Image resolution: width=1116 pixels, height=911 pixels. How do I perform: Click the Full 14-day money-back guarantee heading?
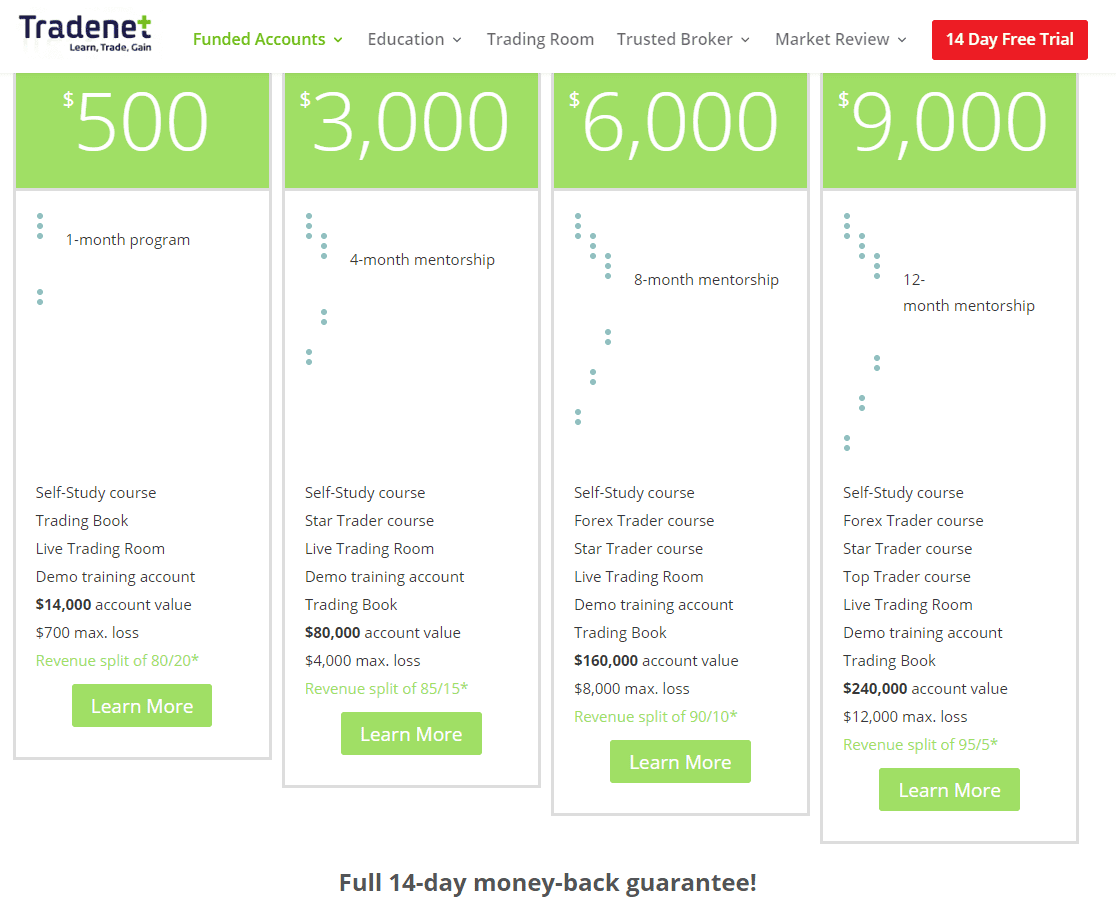tap(548, 883)
